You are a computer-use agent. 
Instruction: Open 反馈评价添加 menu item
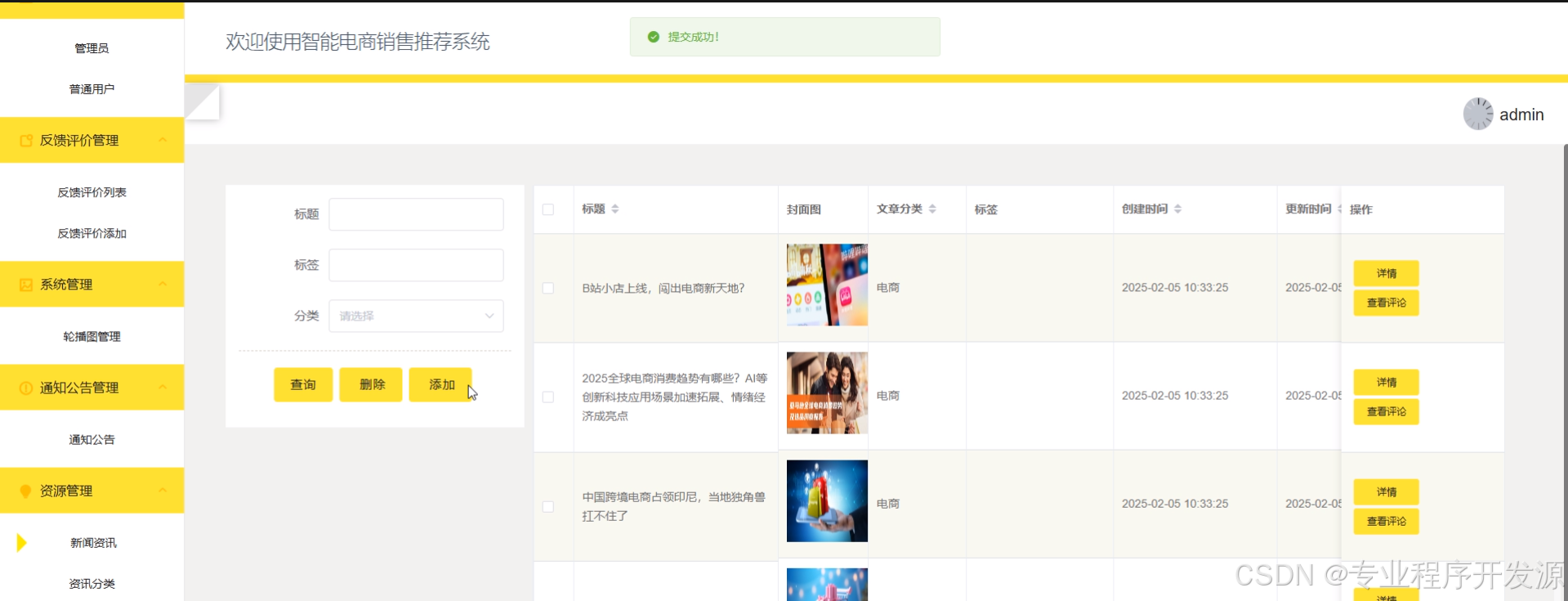tap(92, 233)
